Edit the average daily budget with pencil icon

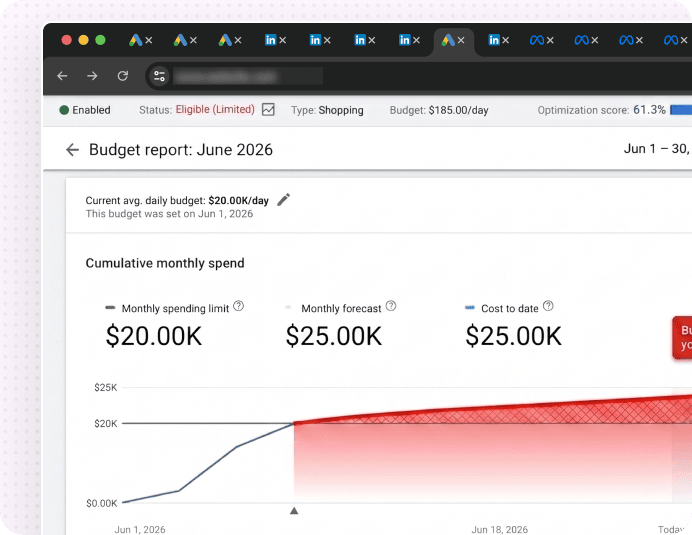284,200
